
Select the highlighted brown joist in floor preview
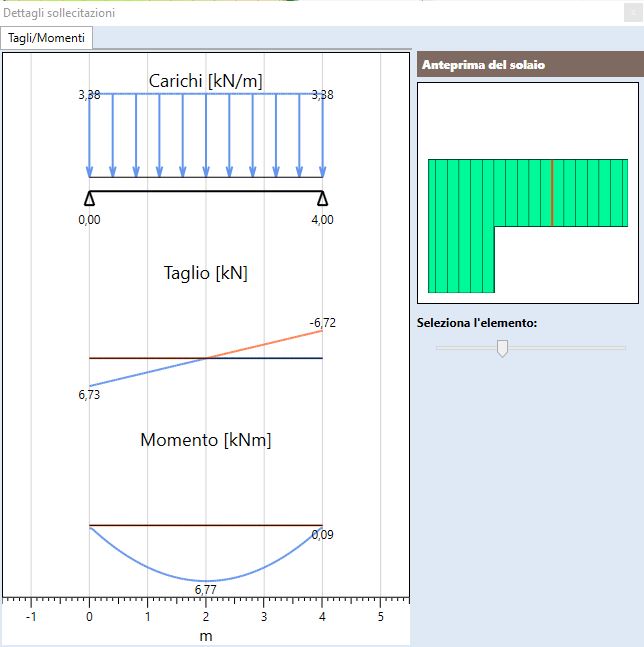552,193
